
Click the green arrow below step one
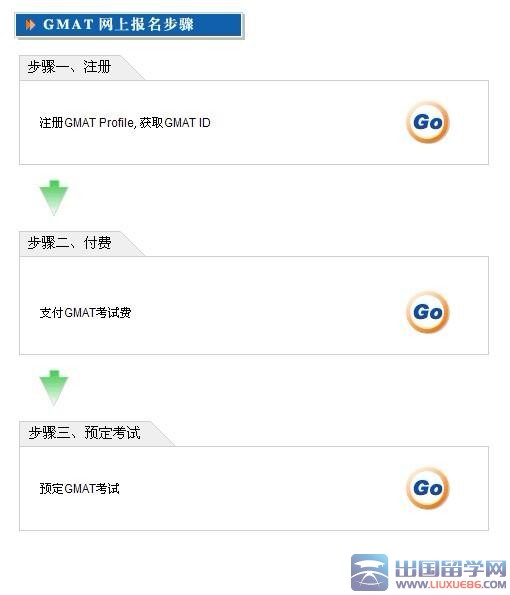pyautogui.click(x=54, y=198)
